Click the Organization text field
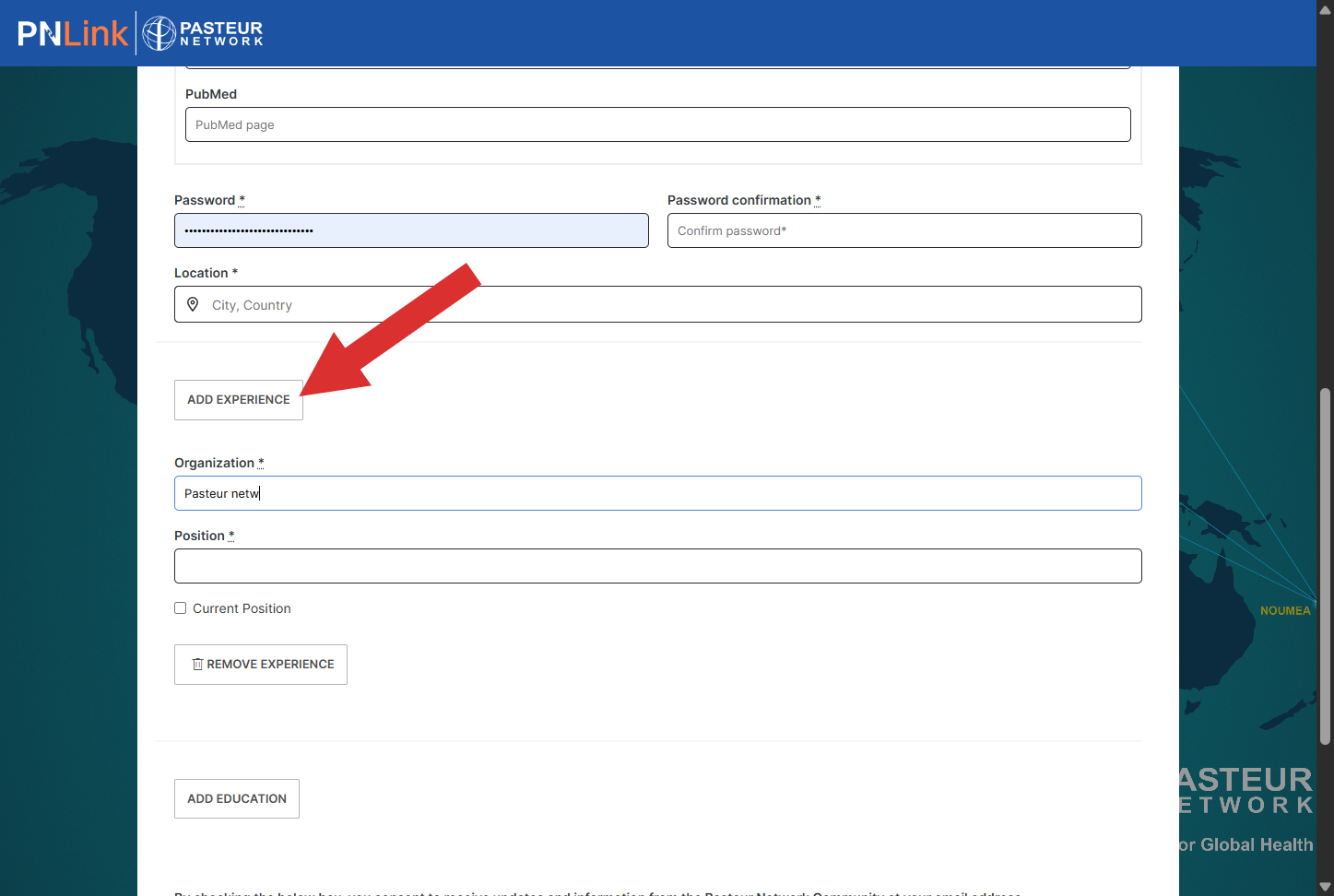Image resolution: width=1334 pixels, height=896 pixels. 658,493
